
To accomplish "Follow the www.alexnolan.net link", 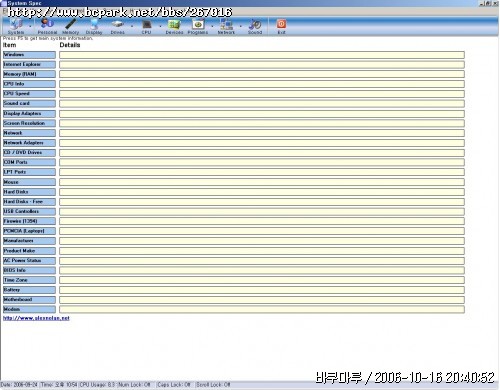I will click(36, 318).
